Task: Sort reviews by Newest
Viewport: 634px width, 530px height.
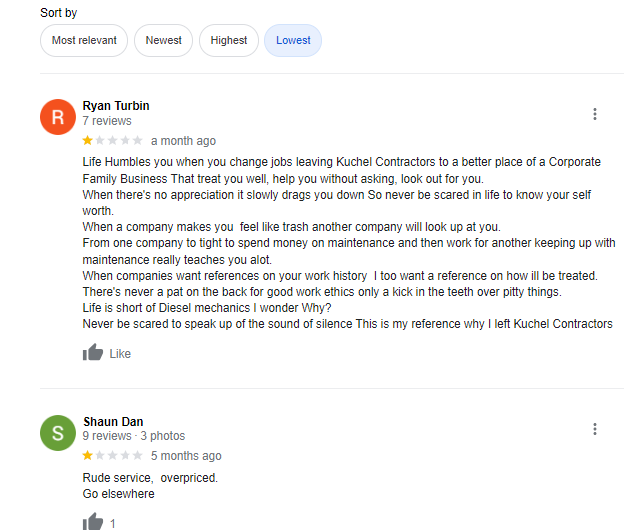Action: click(x=164, y=41)
